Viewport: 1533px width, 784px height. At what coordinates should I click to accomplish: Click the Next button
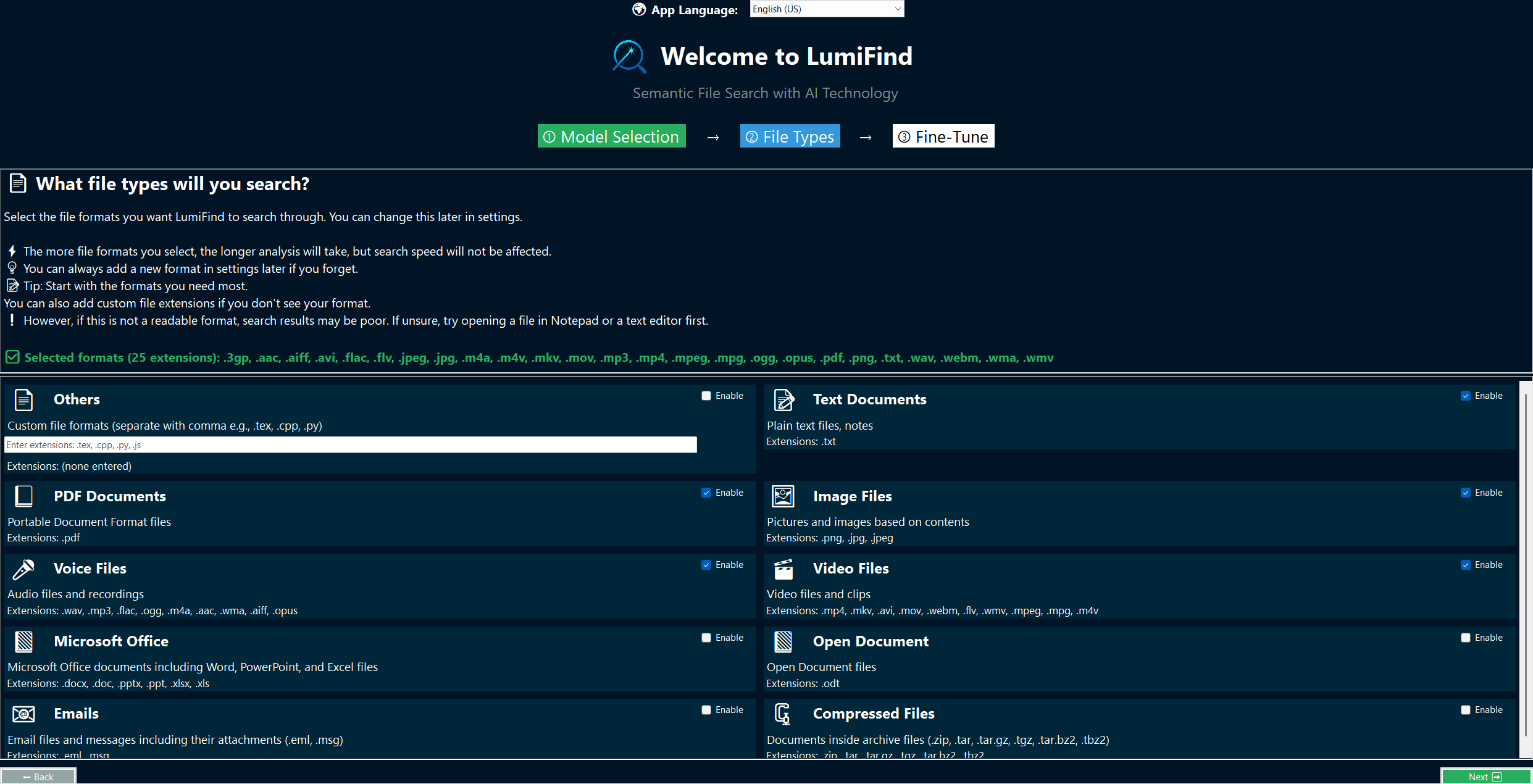[x=1485, y=776]
